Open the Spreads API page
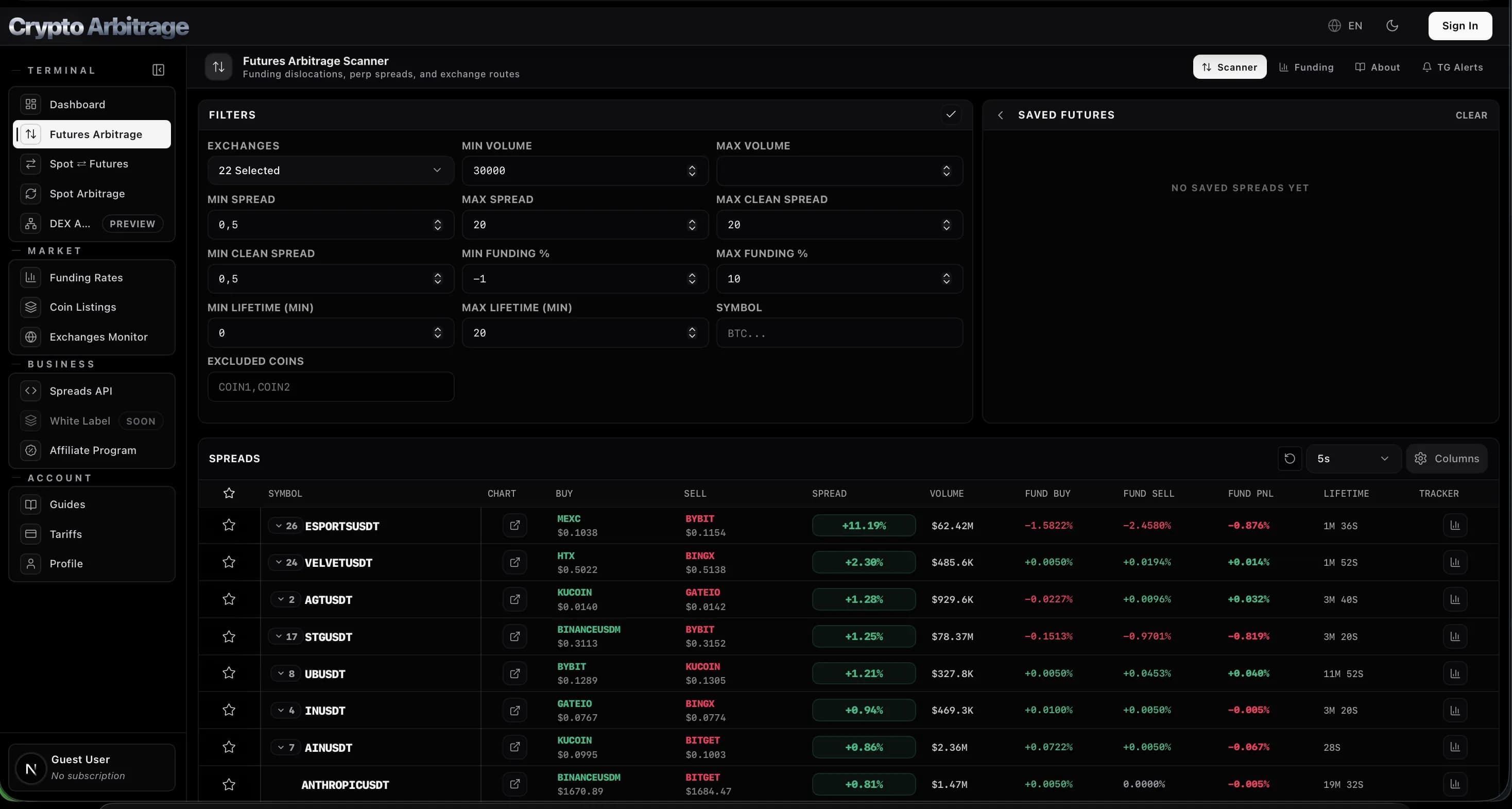The width and height of the screenshot is (1512, 809). (92, 391)
